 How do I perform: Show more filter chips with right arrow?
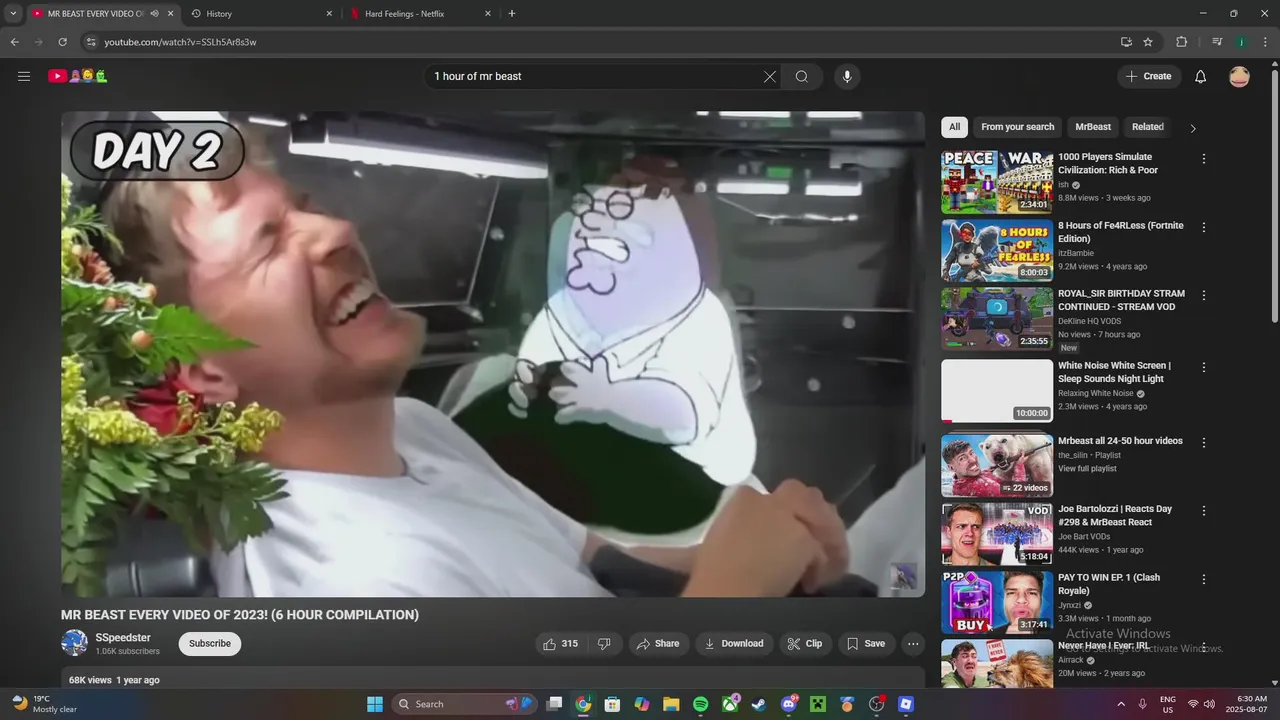pos(1192,128)
